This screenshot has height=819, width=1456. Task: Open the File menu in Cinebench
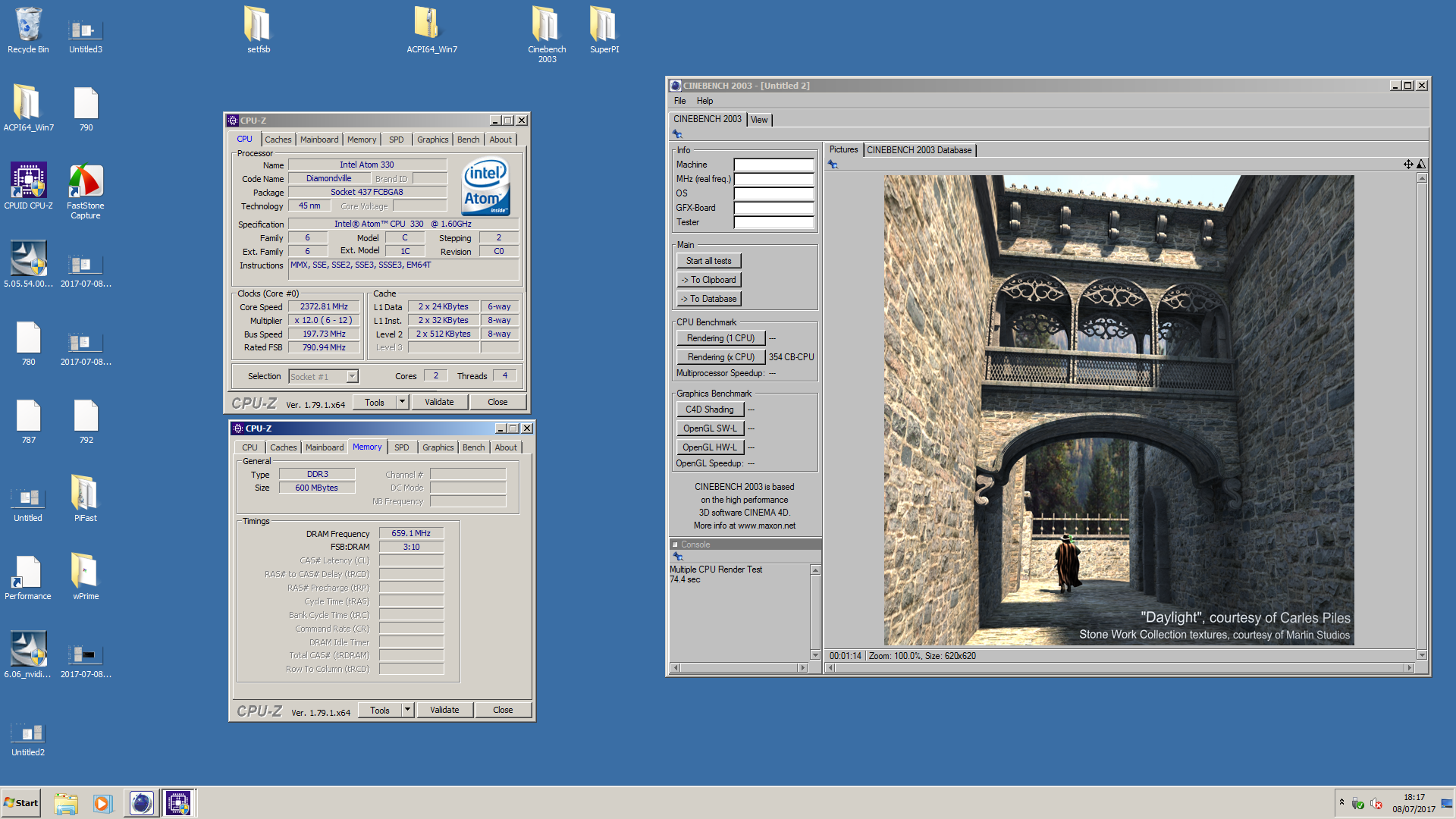coord(679,101)
